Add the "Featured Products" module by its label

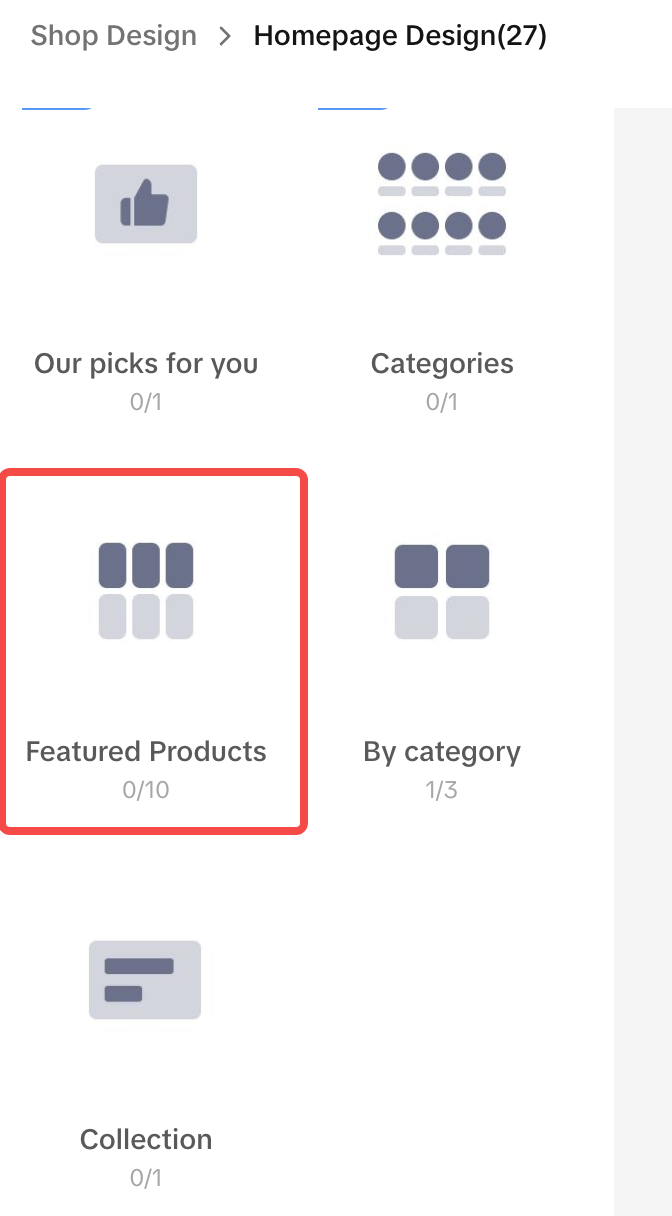(146, 751)
